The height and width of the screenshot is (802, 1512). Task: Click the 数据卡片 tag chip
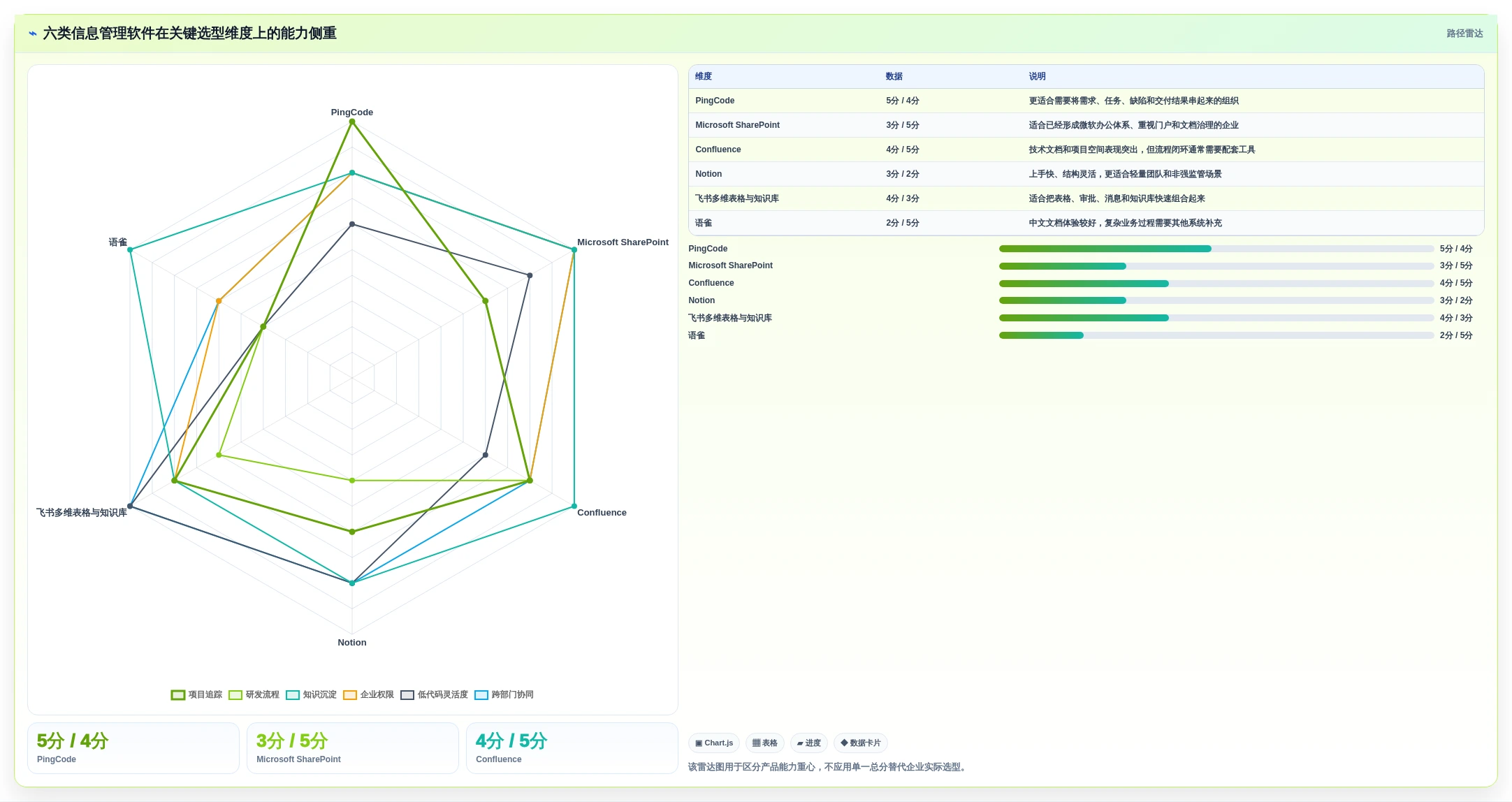pyautogui.click(x=861, y=743)
